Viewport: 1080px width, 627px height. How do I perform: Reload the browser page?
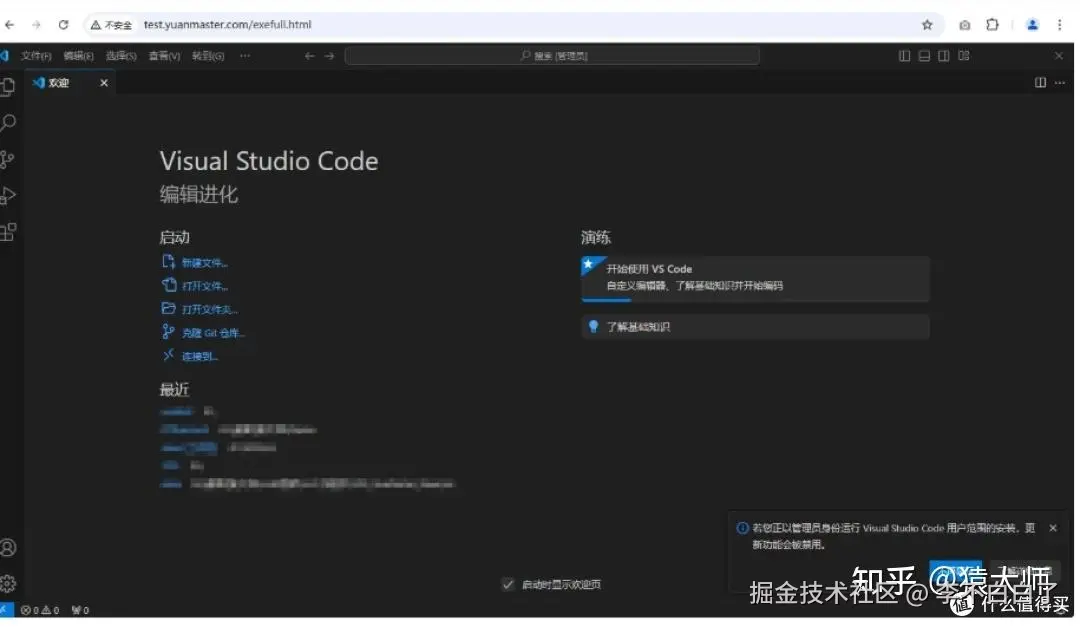[63, 25]
